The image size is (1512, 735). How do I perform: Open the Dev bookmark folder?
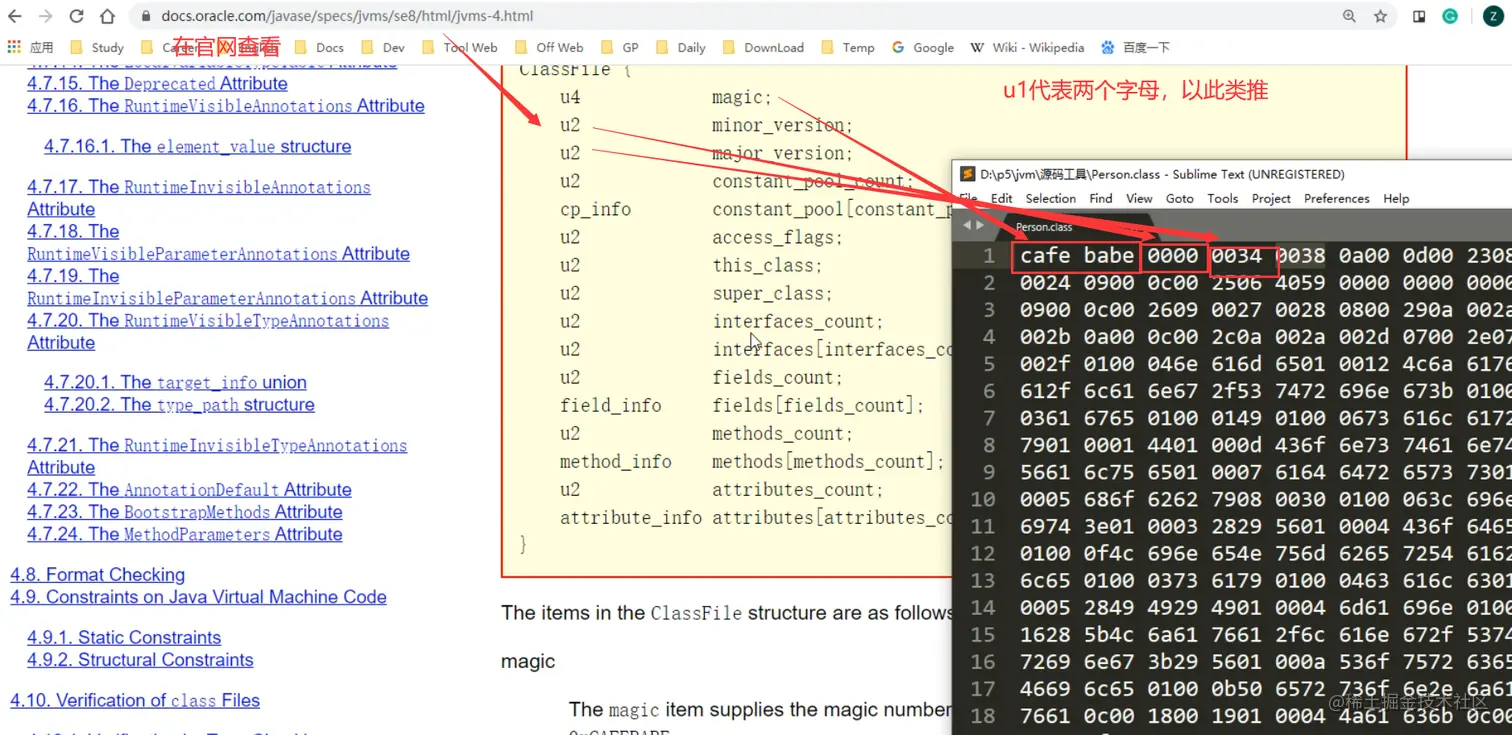[x=383, y=47]
